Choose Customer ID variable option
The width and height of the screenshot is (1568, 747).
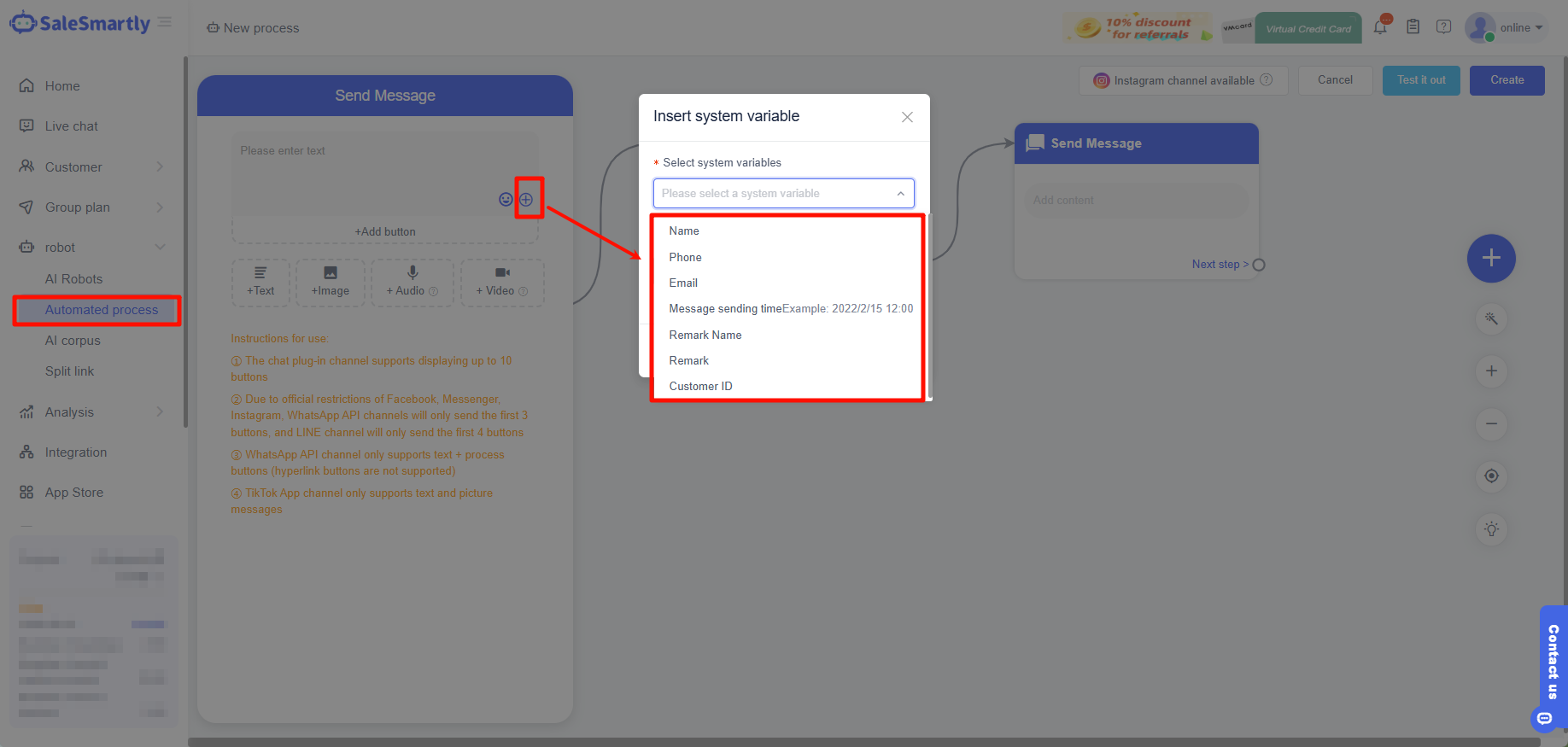701,386
